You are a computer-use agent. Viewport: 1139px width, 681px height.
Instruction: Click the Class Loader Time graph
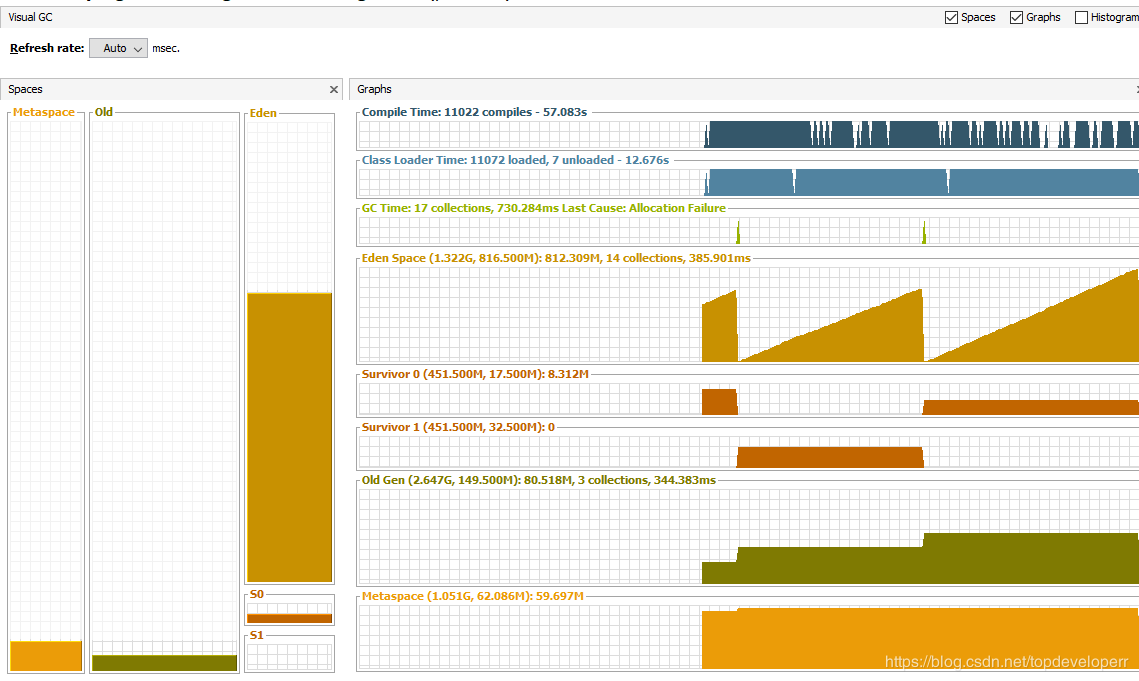747,182
